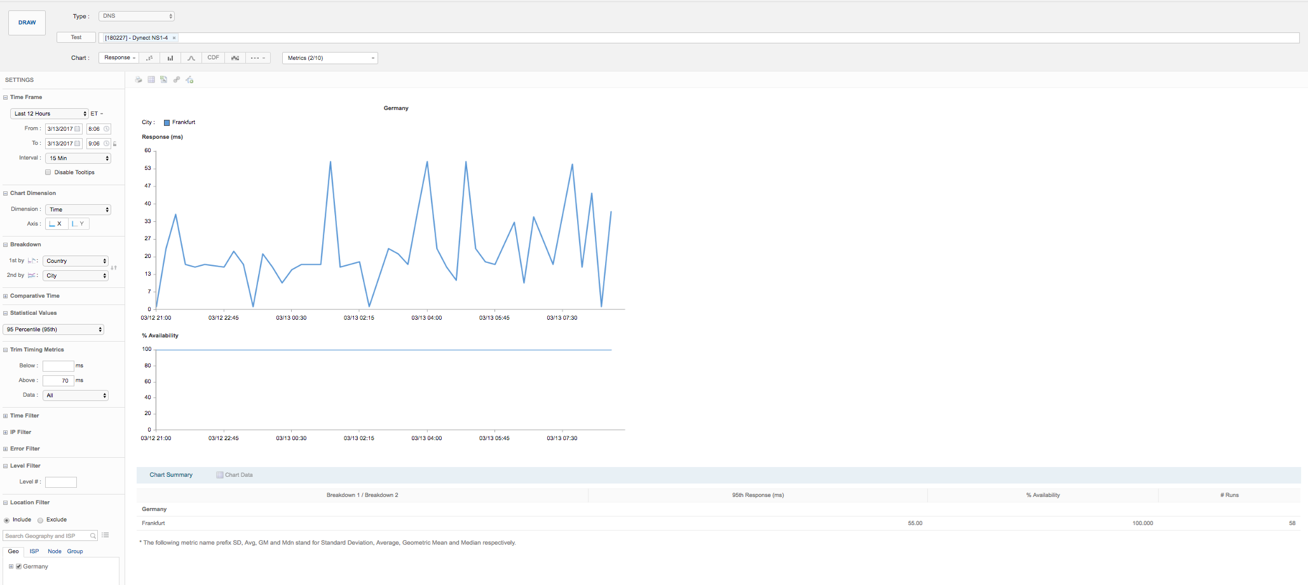
Task: Open the 2nd by City dropdown
Action: [75, 275]
